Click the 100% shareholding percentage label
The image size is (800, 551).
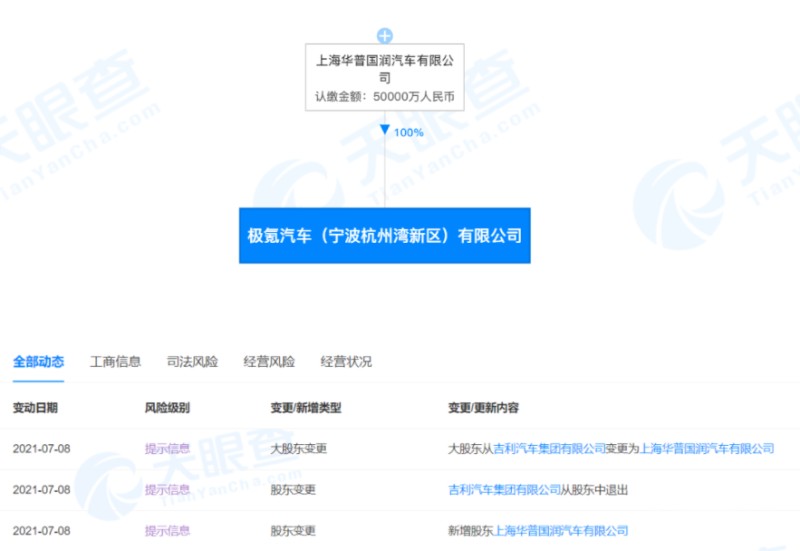pos(408,133)
